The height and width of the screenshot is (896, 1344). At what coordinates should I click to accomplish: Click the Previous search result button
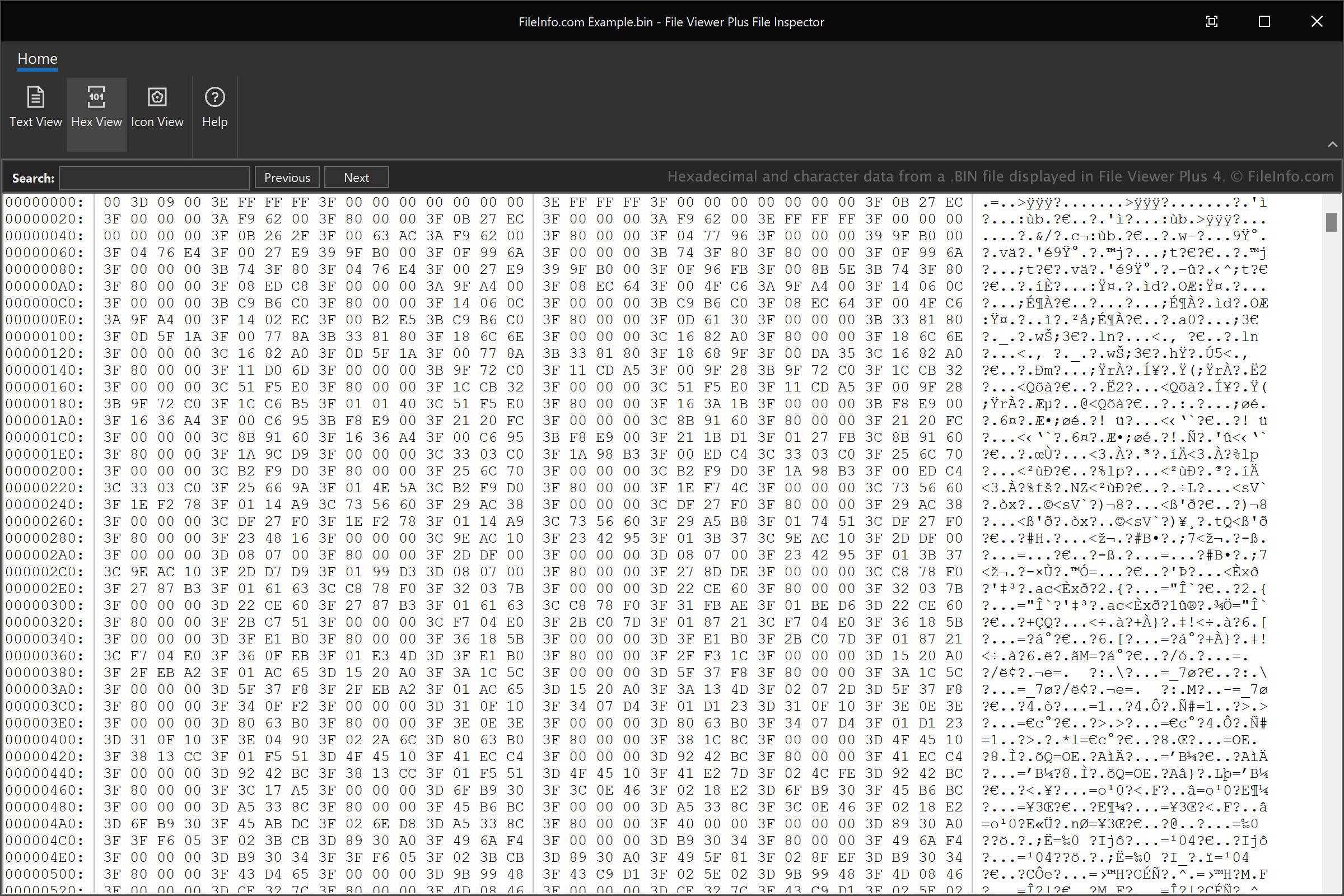[x=286, y=176]
